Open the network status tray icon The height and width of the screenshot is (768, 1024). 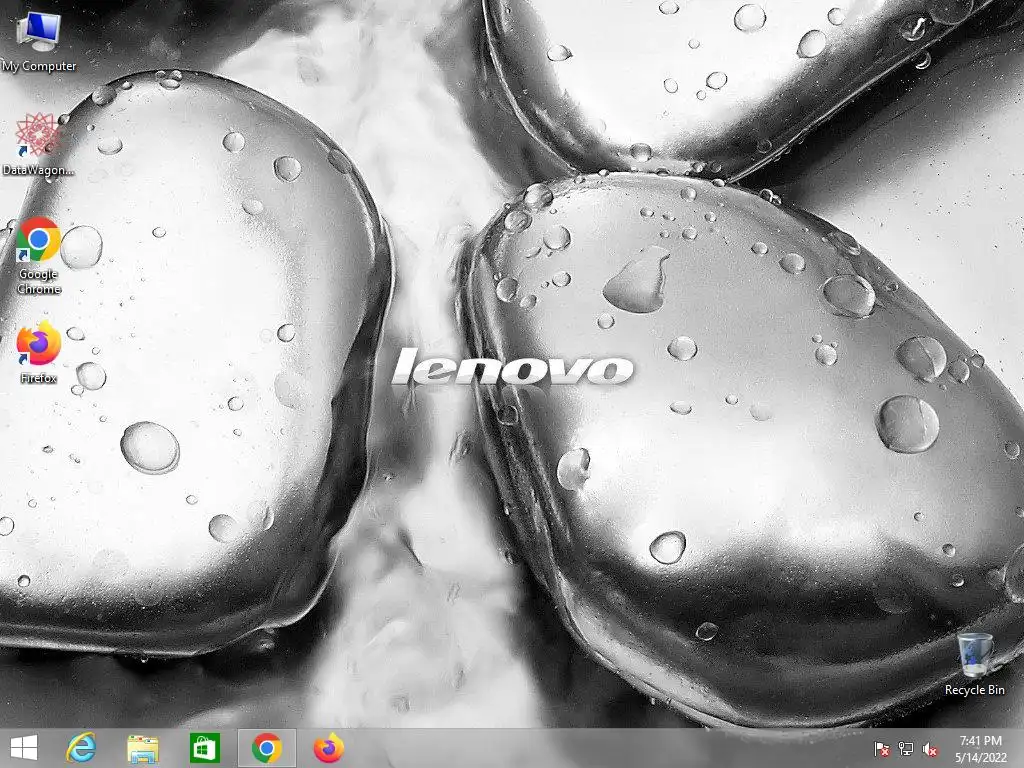point(906,749)
